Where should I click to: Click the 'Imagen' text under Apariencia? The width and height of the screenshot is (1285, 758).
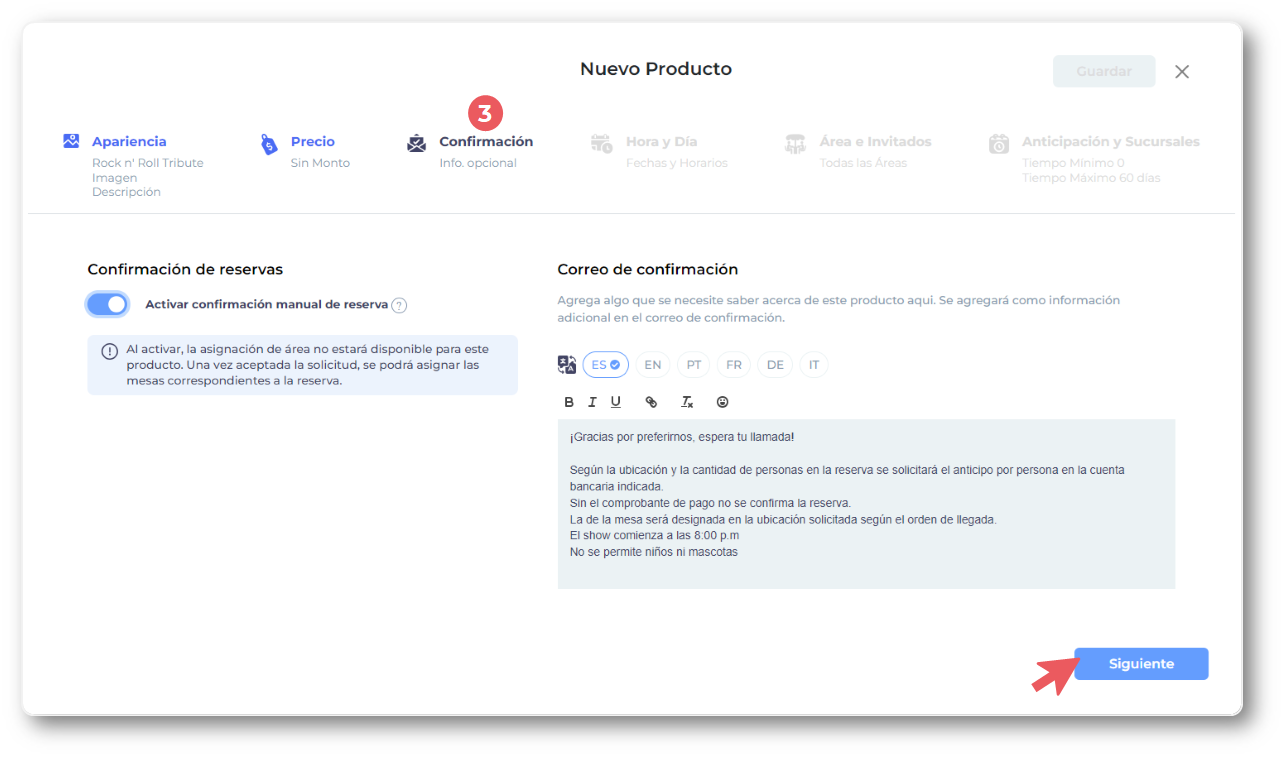pyautogui.click(x=115, y=178)
